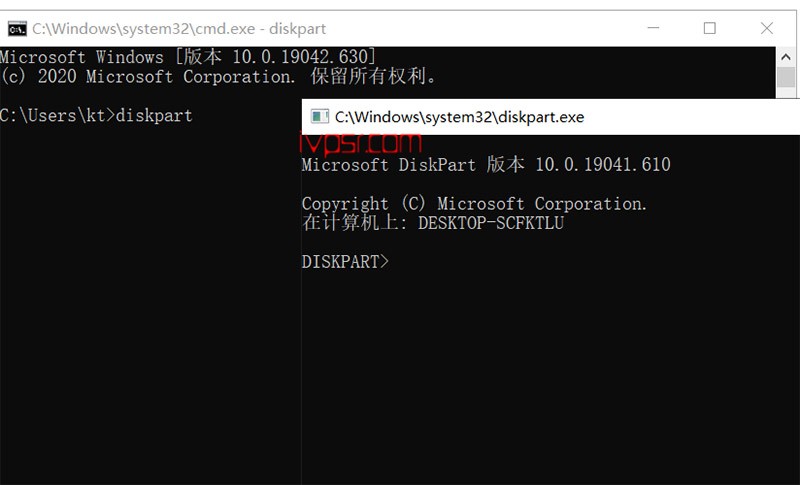
Task: Maximize the cmd.exe window
Action: pos(710,28)
